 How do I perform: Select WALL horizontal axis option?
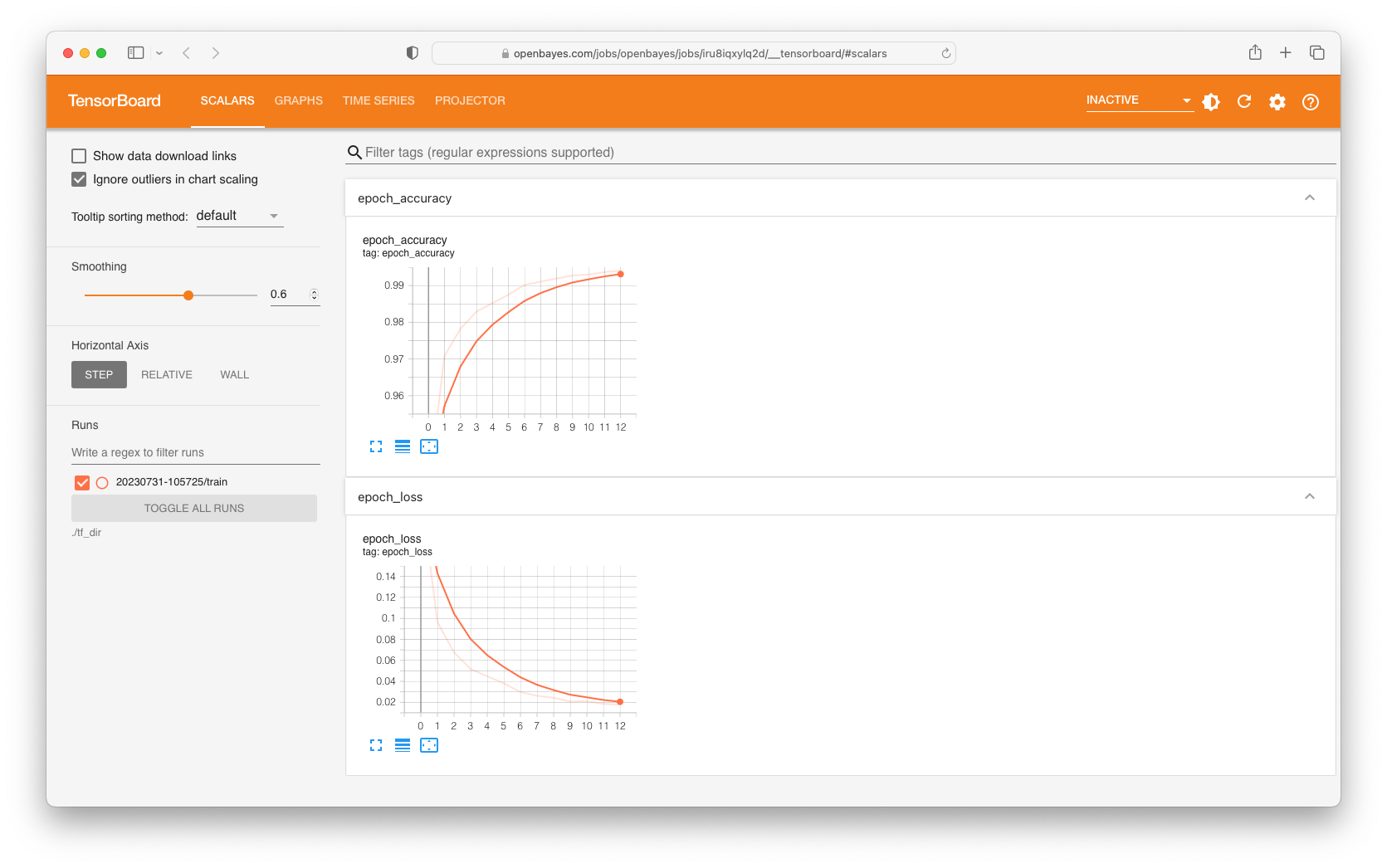click(234, 375)
